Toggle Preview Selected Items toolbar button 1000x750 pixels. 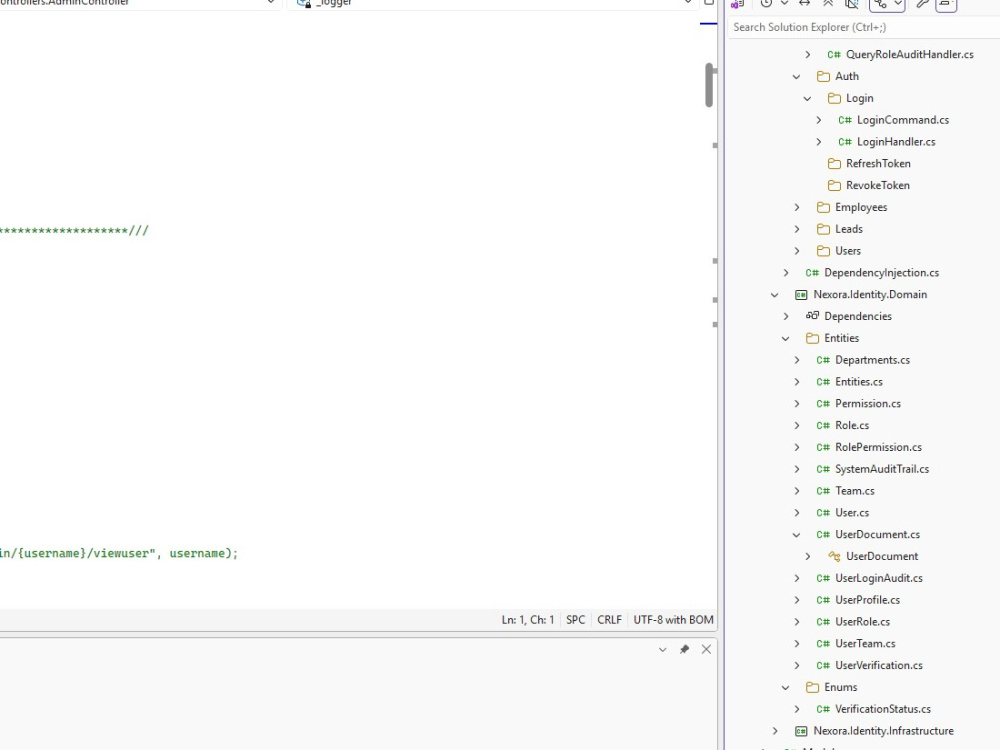[x=946, y=5]
